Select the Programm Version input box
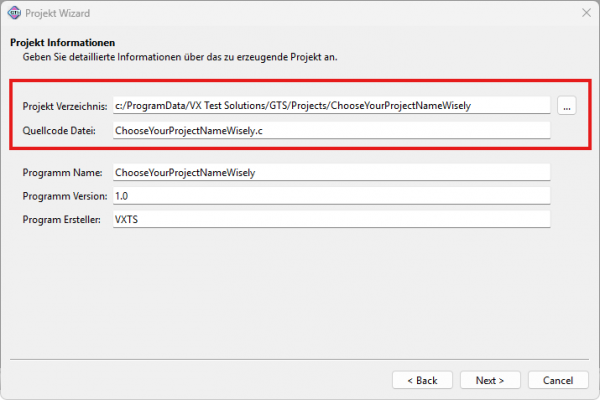This screenshot has width=600, height=400. 330,195
